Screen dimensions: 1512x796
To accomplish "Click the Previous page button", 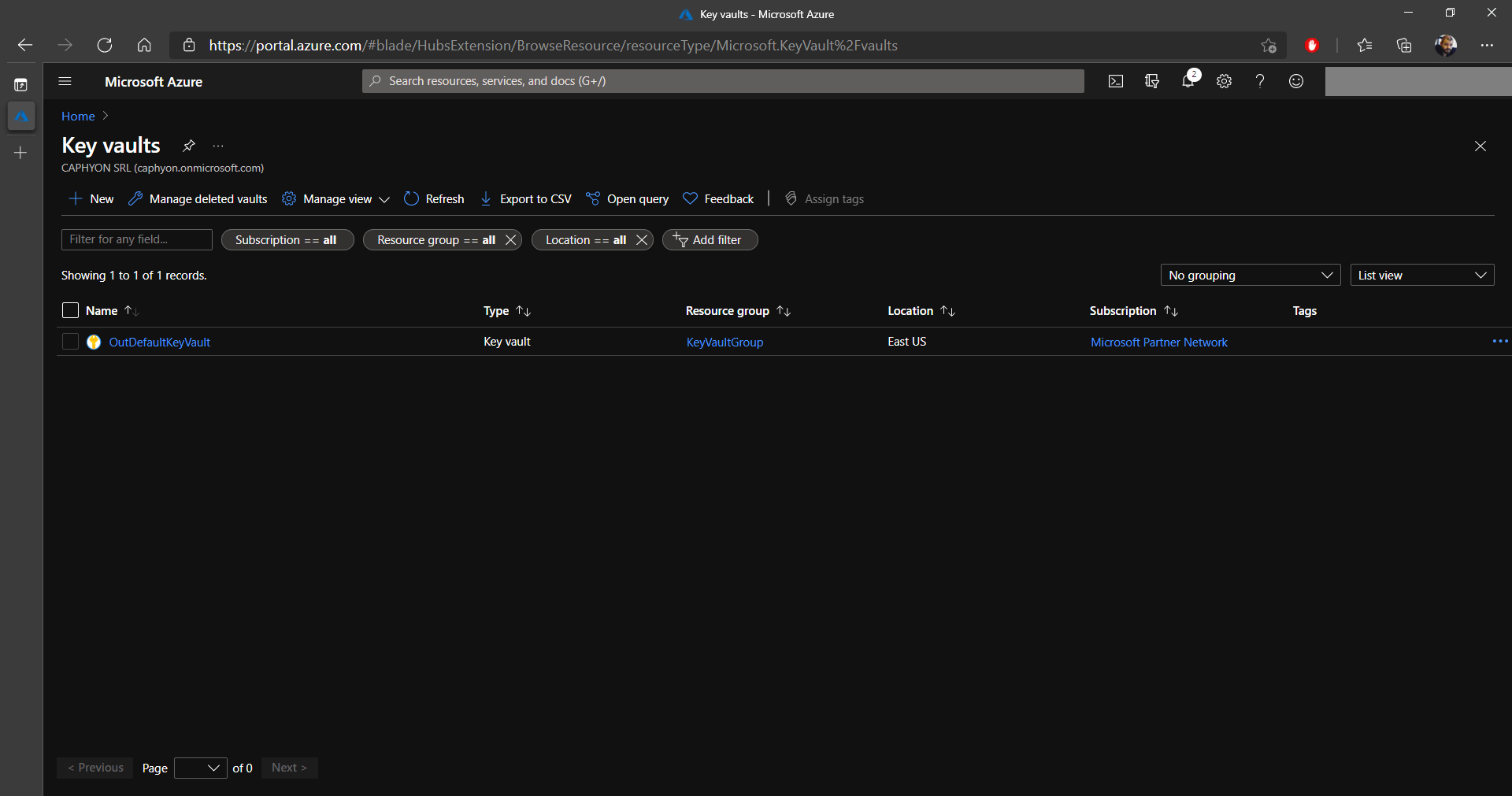I will coord(95,768).
